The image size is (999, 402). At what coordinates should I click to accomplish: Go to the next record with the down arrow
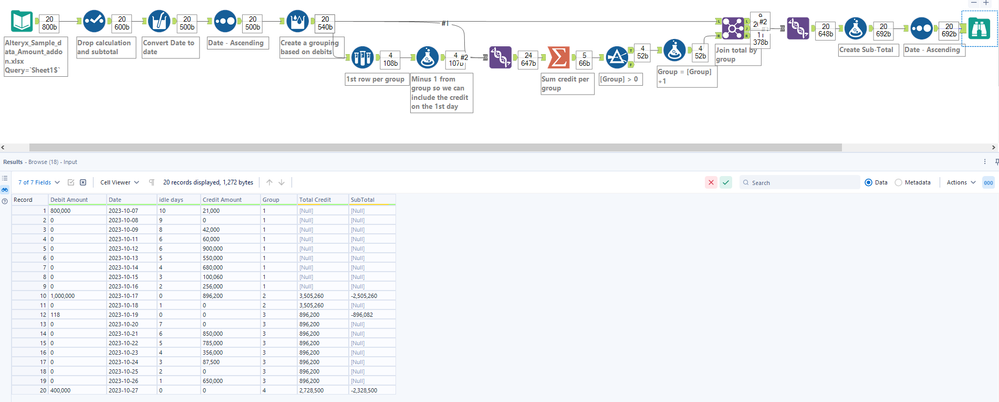[x=281, y=182]
